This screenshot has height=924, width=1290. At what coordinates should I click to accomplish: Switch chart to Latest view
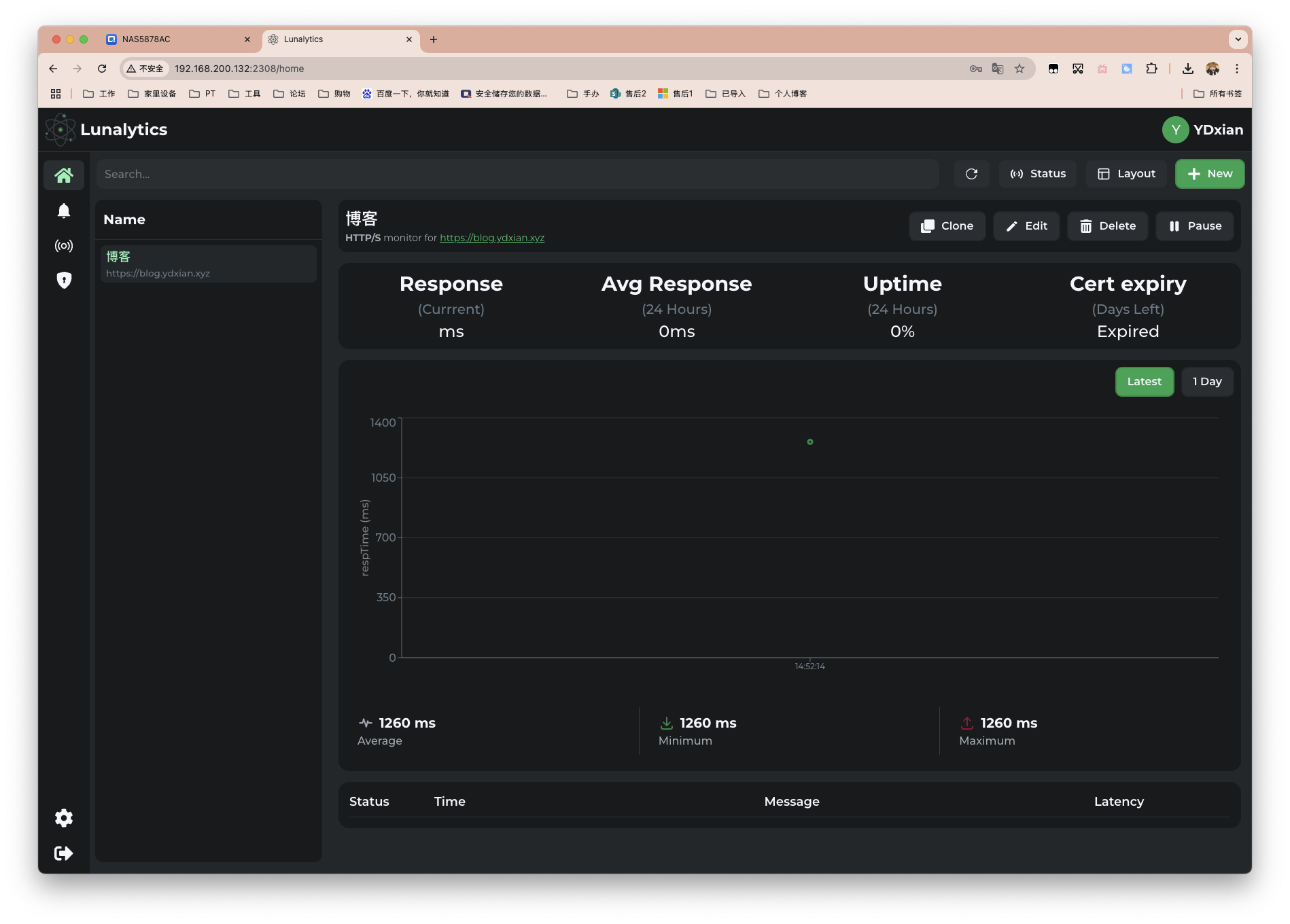click(x=1144, y=382)
